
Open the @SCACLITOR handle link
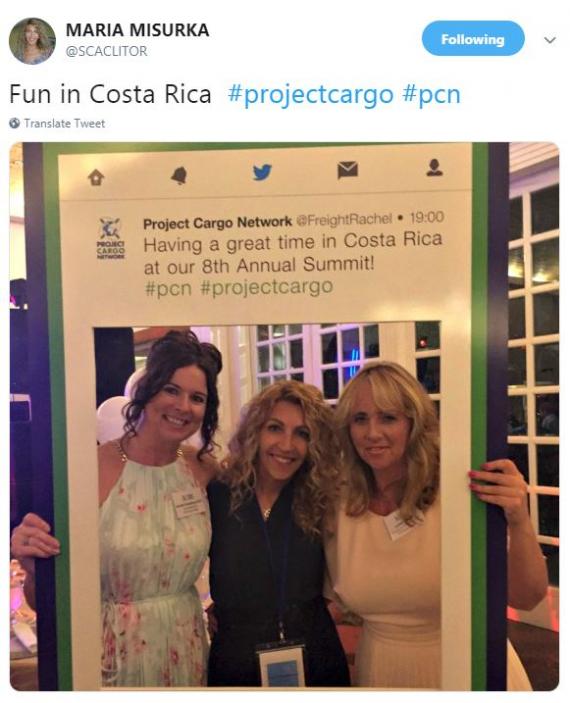tap(106, 51)
